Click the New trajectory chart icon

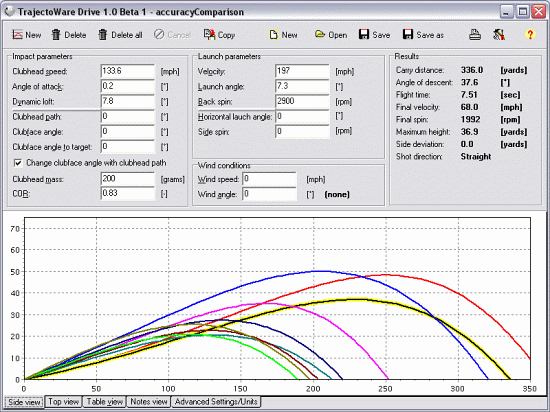17,34
